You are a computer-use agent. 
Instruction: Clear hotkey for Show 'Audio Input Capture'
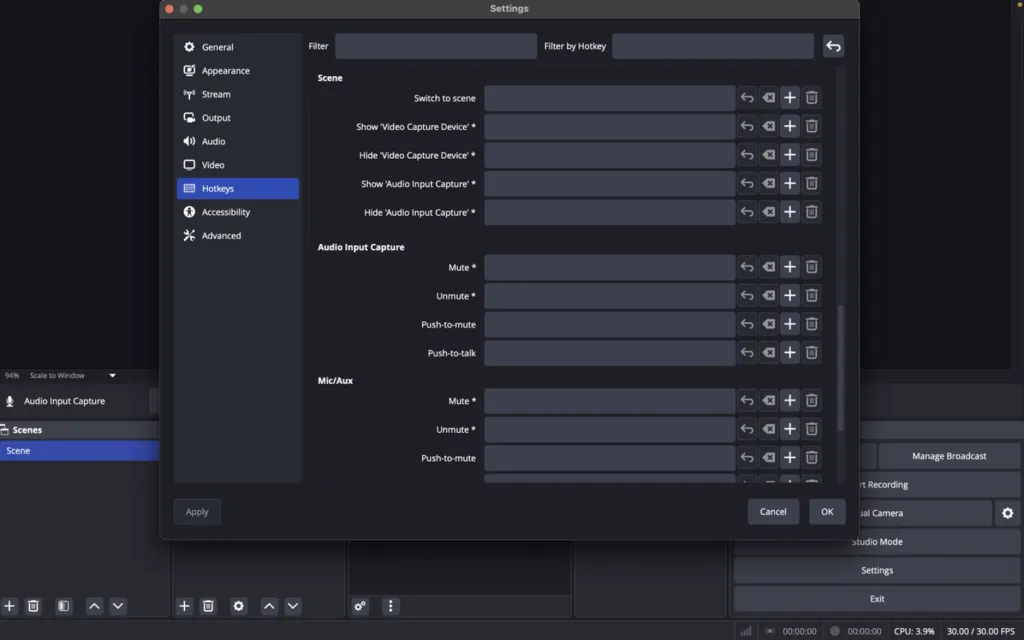pos(769,184)
